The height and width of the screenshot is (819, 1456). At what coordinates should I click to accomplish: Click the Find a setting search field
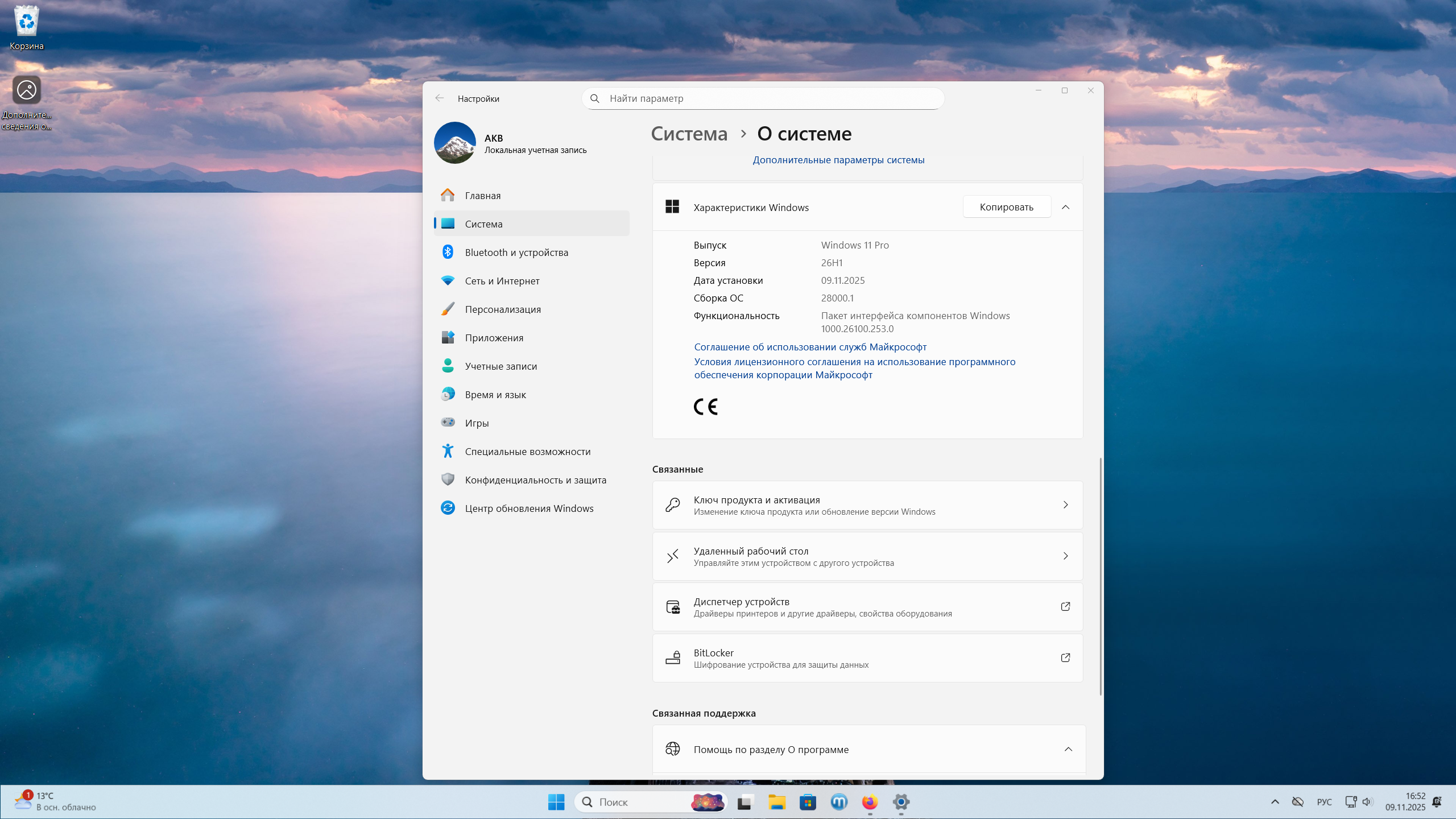pyautogui.click(x=762, y=98)
